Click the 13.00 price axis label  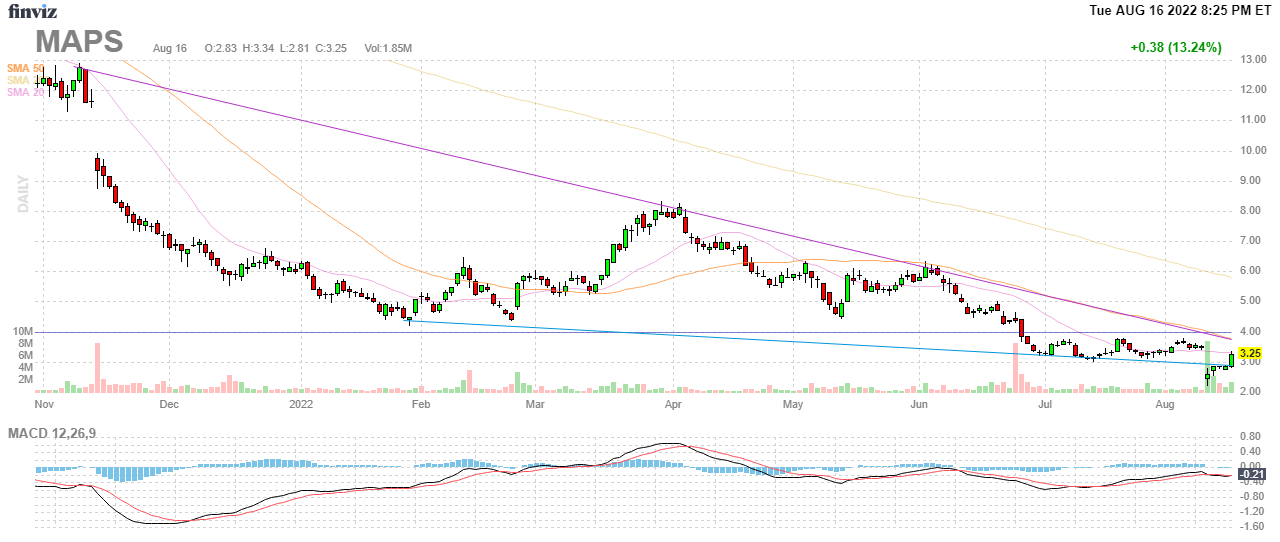pos(1254,60)
